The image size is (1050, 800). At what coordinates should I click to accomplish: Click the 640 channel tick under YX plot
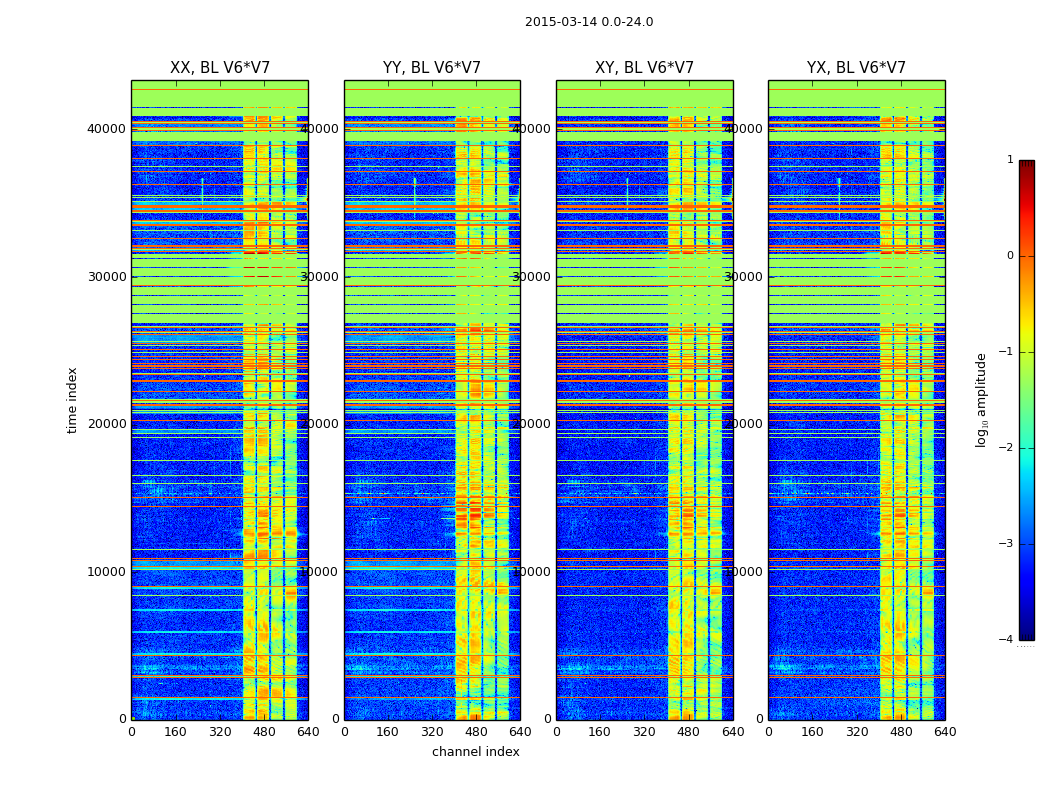(x=945, y=732)
